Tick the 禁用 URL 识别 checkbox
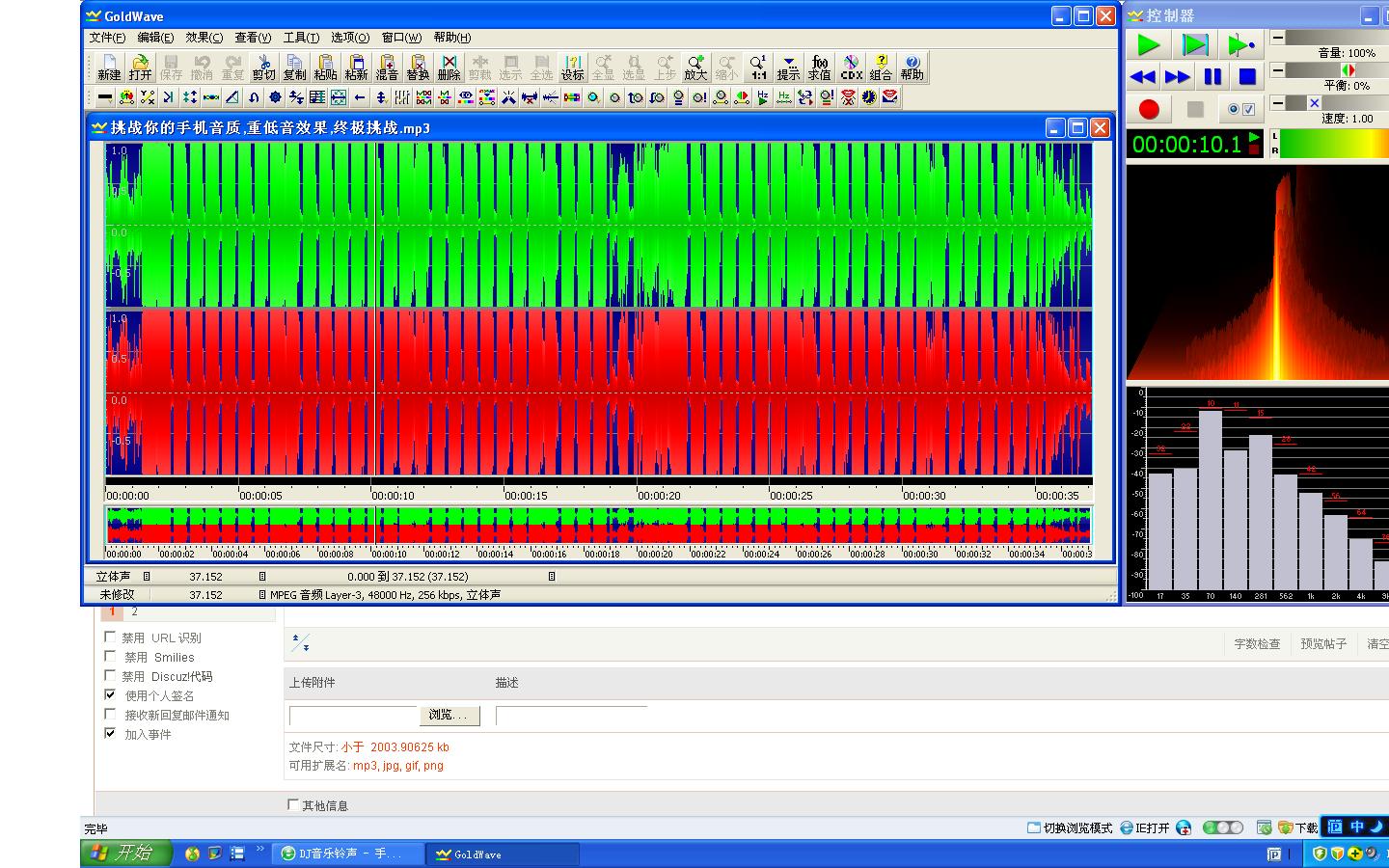Screen dimensions: 1389x868 (x=110, y=637)
